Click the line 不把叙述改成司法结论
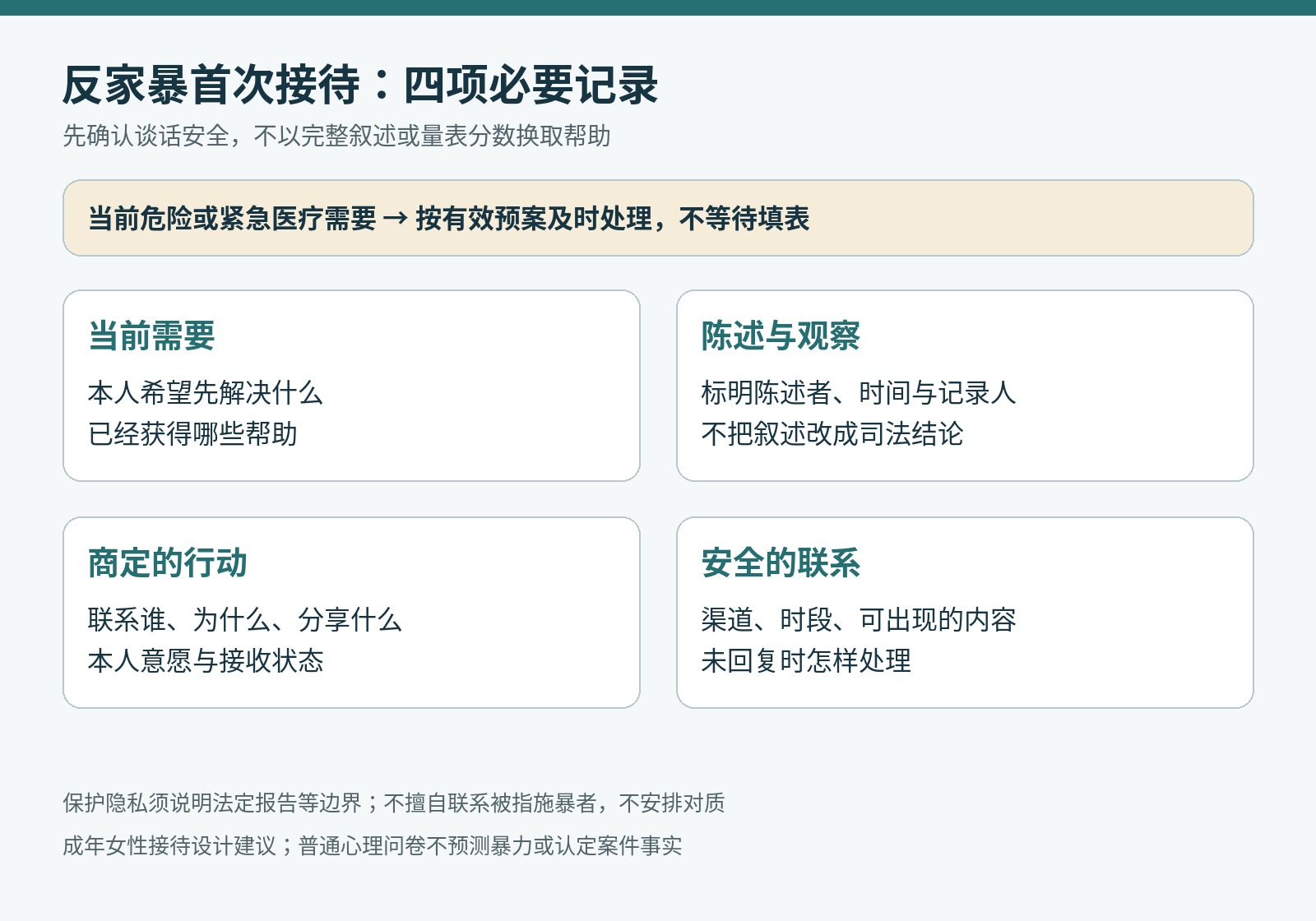Screen dimensions: 1316x921 (832, 434)
